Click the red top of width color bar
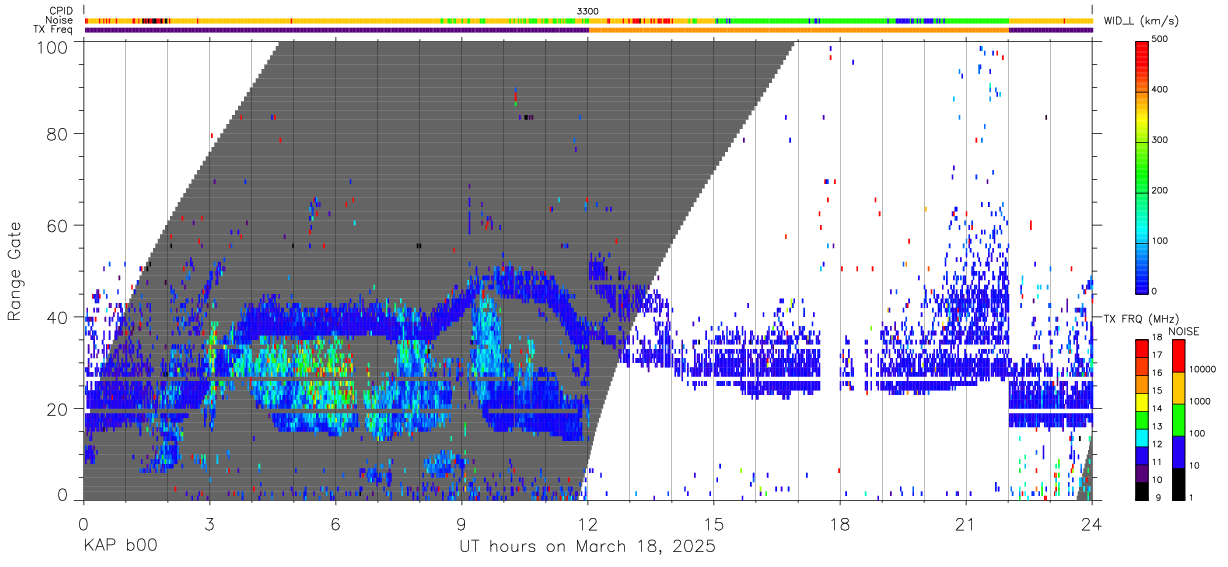 tap(1141, 48)
